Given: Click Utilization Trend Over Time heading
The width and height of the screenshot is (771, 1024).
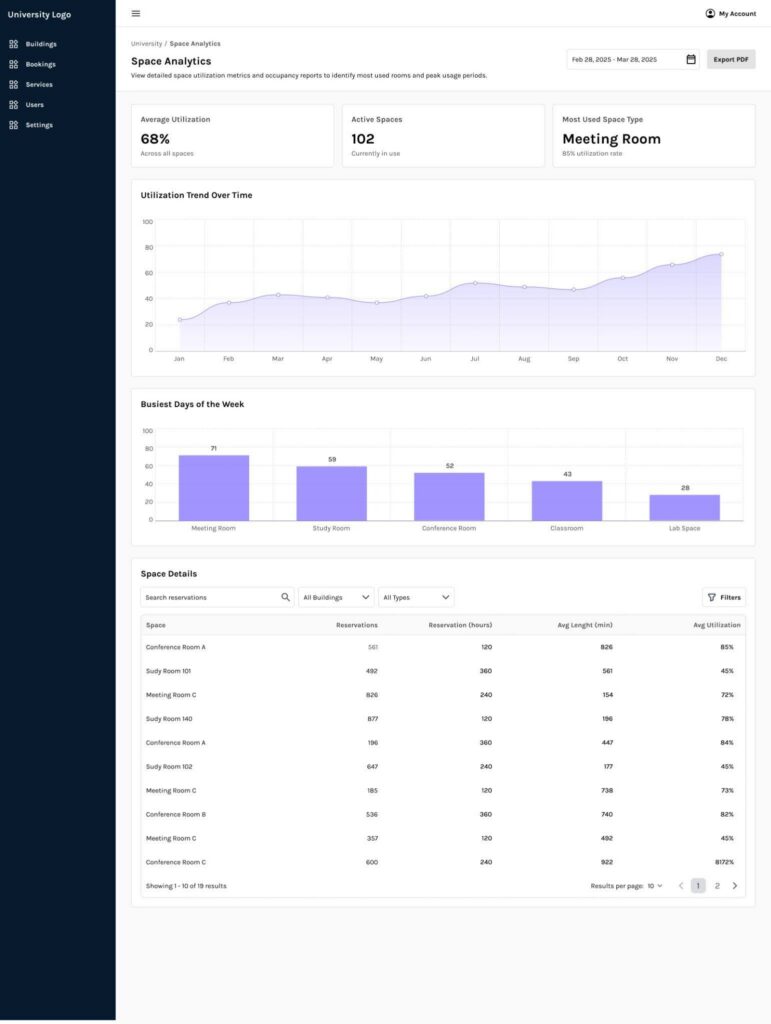Looking at the screenshot, I should pos(197,195).
